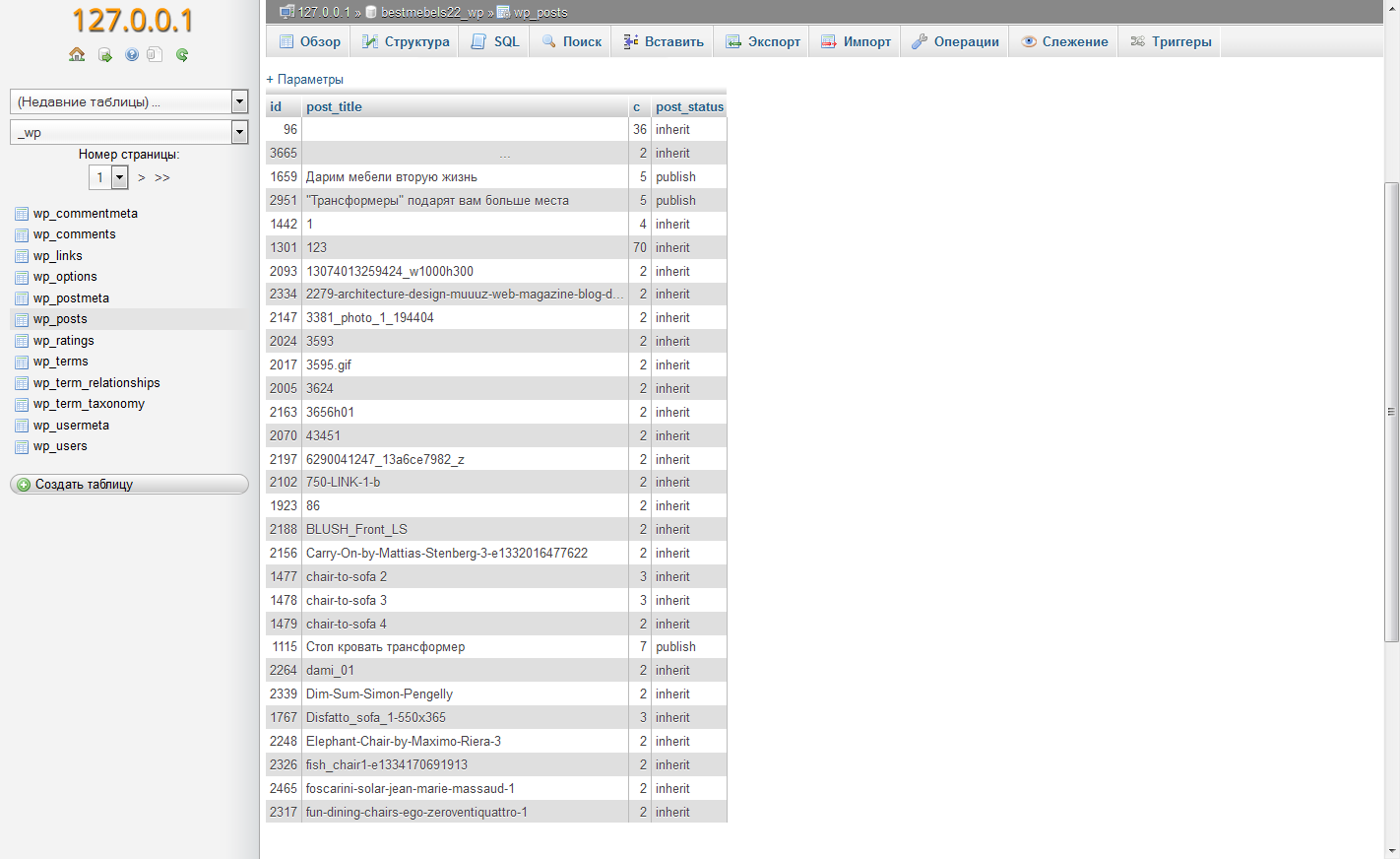The image size is (1400, 859).
Task: Click the table icon beside wp_terms
Action: coord(22,362)
